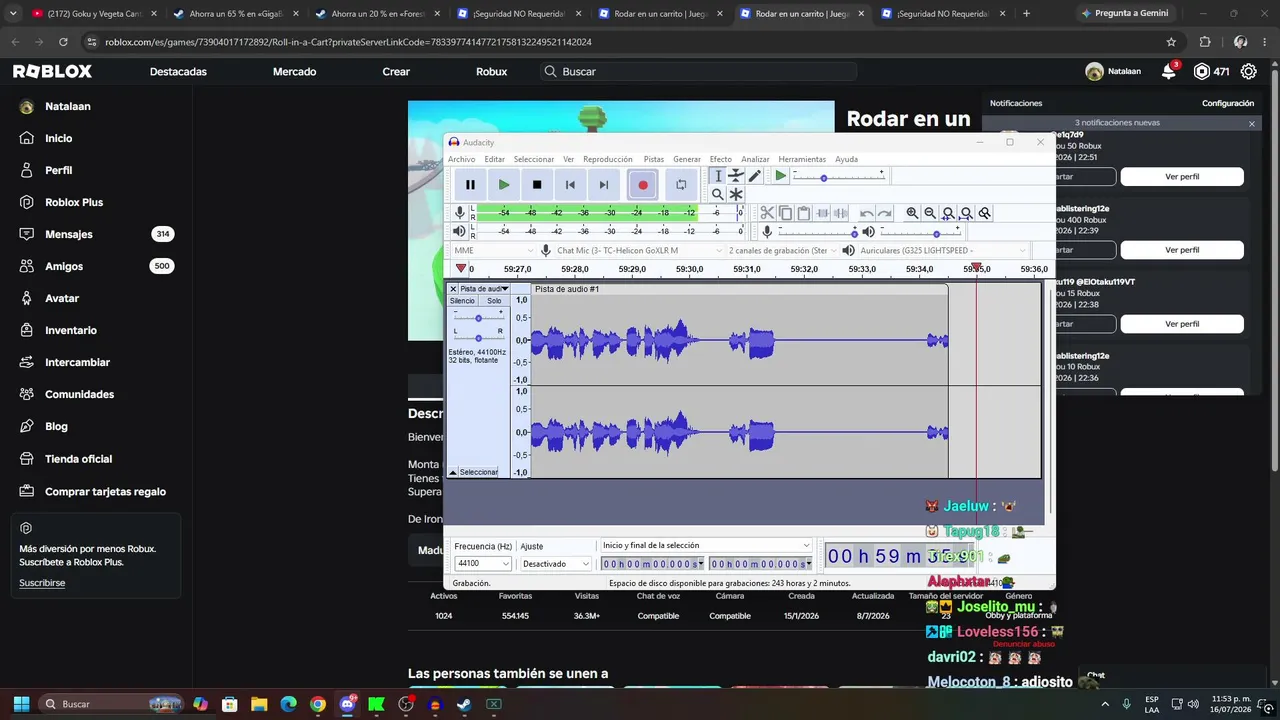The image size is (1280, 720).
Task: Open the Auriculares playback device dropdown
Action: [x=942, y=250]
